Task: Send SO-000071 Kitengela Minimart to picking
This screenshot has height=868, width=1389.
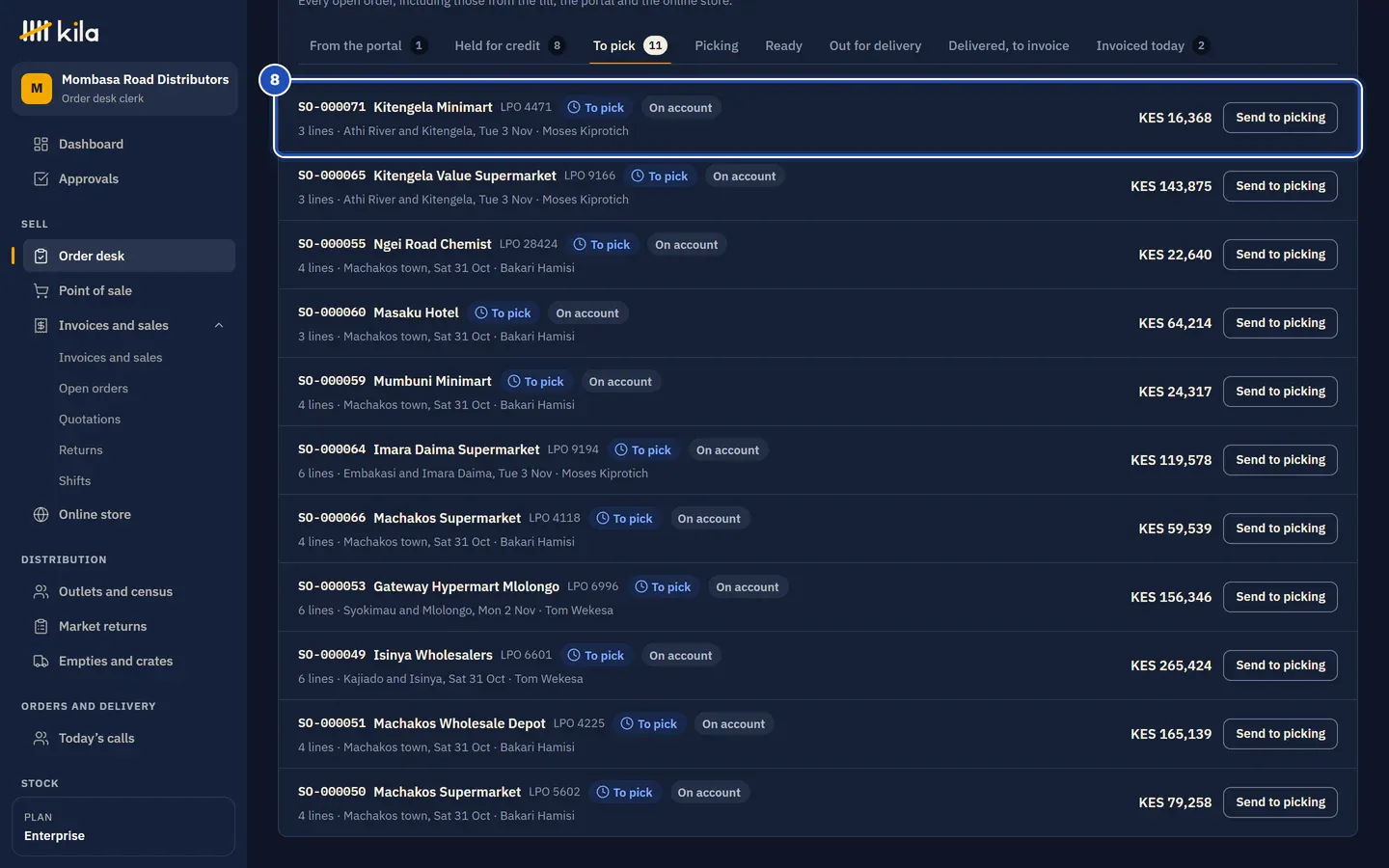Action: point(1280,118)
